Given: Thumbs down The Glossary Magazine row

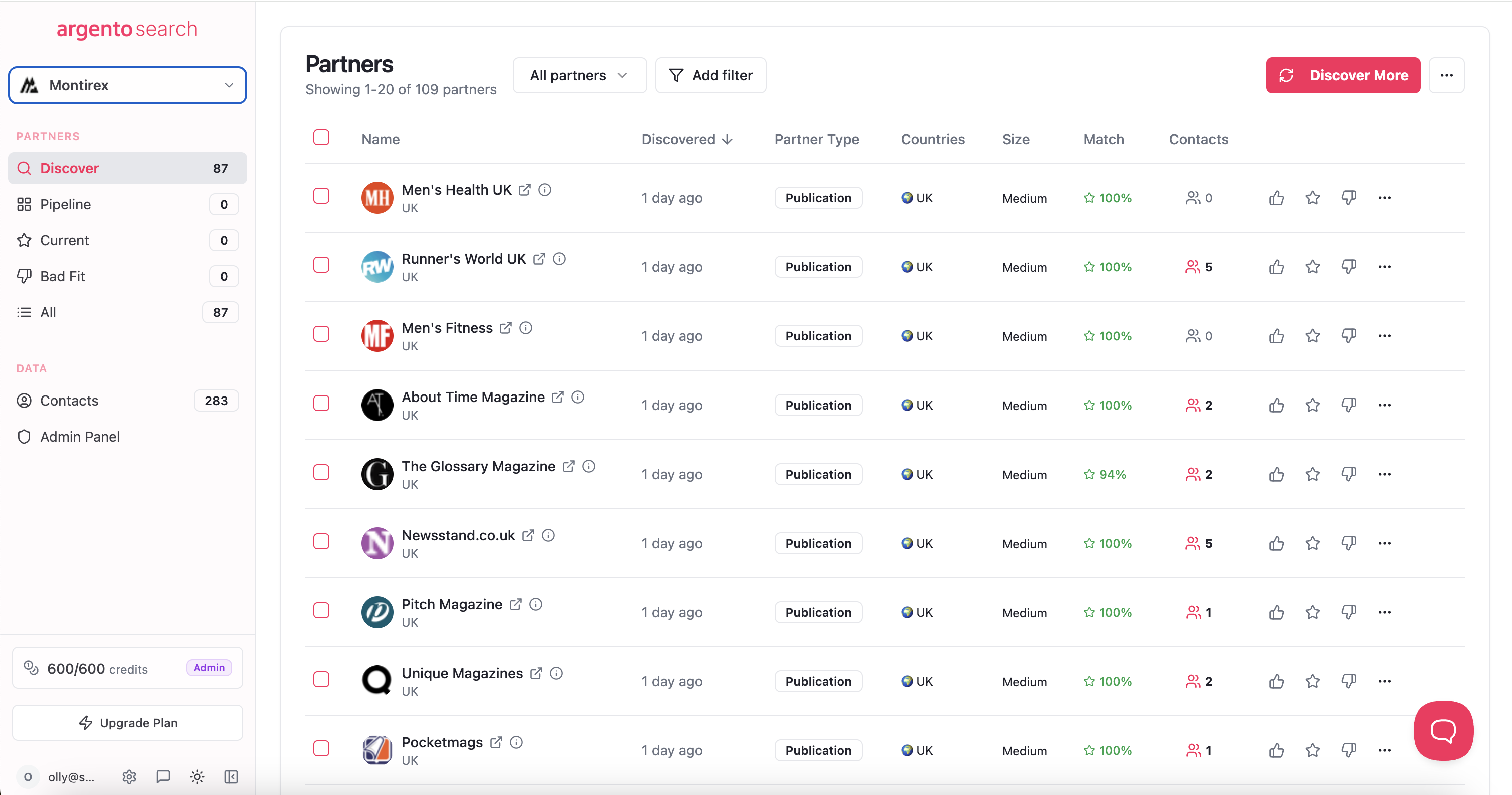Looking at the screenshot, I should [1349, 474].
